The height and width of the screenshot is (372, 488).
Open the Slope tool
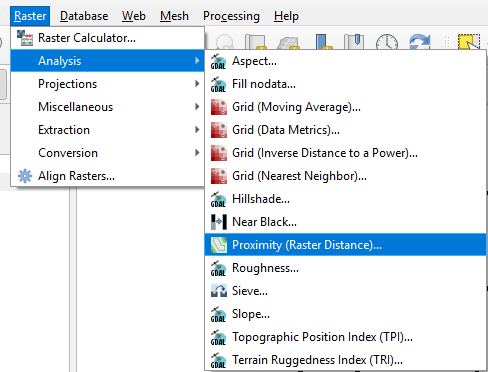pyautogui.click(x=345, y=314)
